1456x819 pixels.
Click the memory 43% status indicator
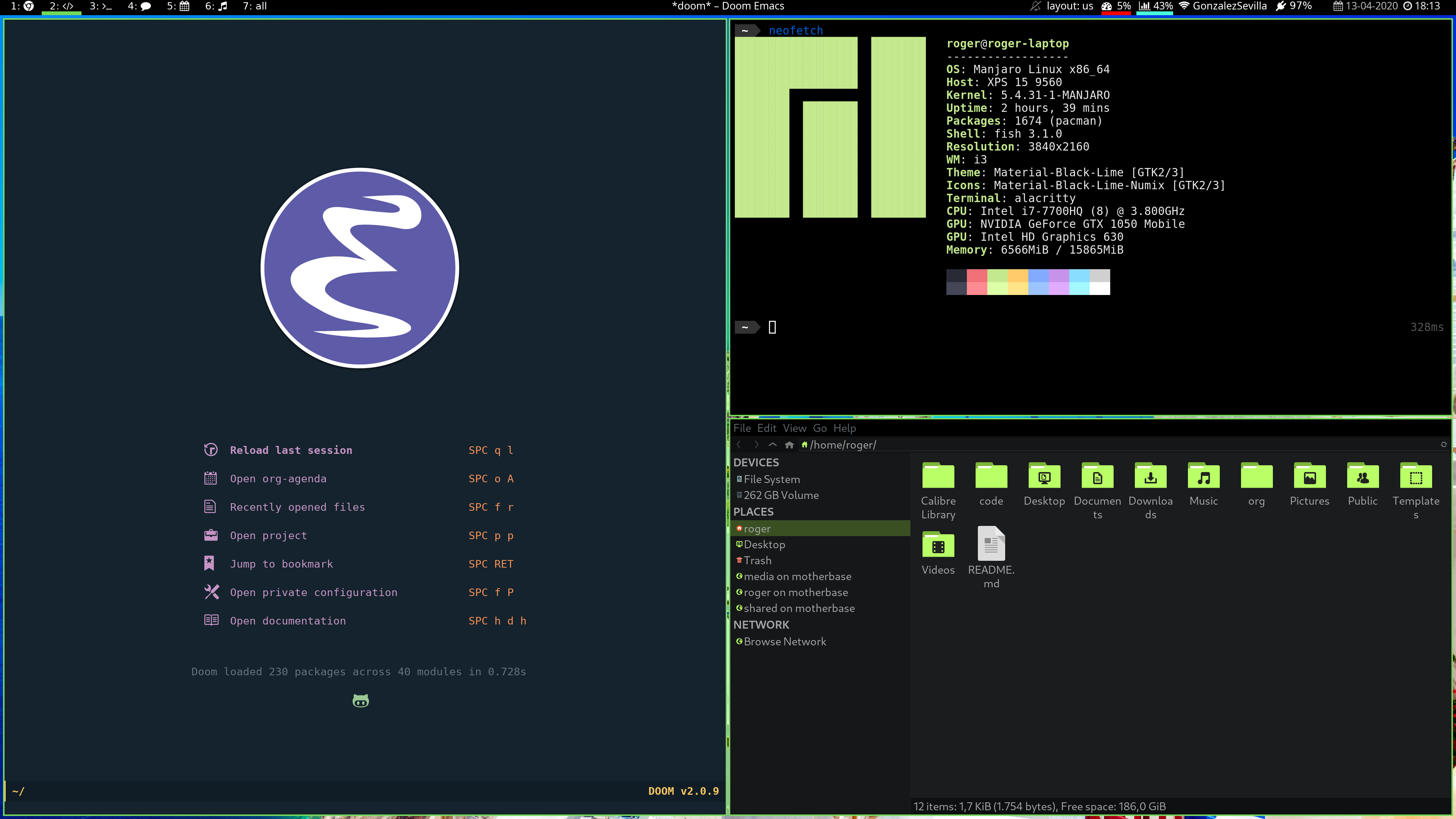pos(1155,6)
